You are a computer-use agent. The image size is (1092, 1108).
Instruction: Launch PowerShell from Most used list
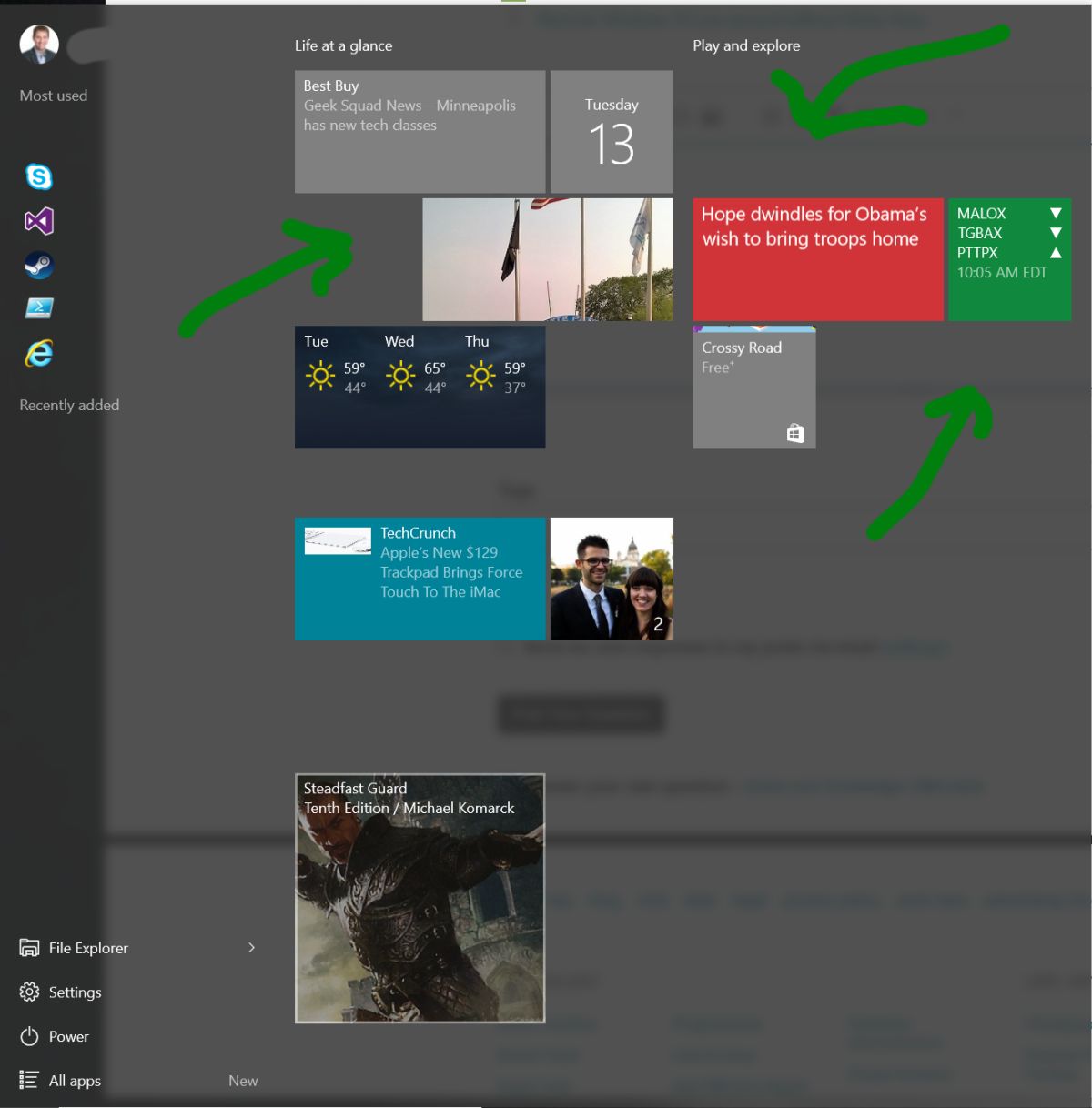[x=39, y=308]
